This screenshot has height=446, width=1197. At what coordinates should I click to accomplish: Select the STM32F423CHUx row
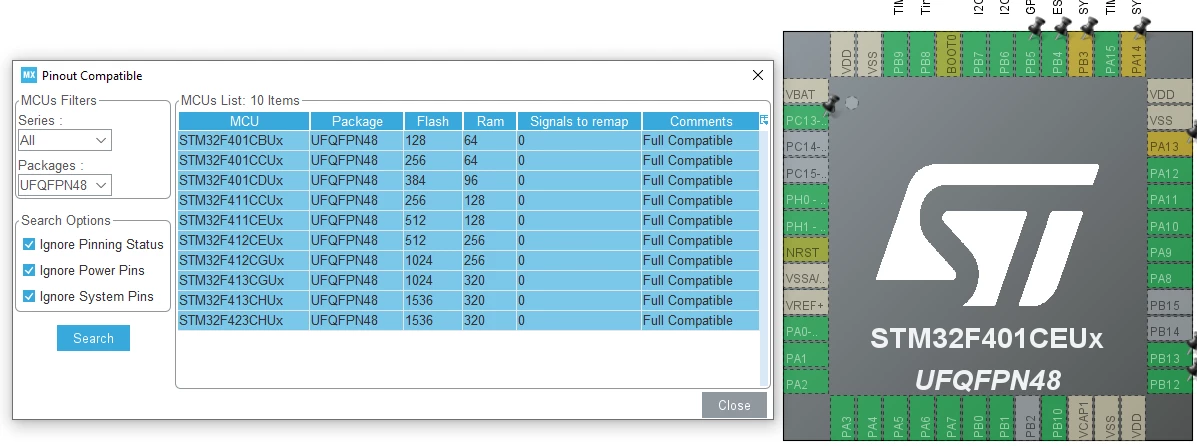click(469, 320)
